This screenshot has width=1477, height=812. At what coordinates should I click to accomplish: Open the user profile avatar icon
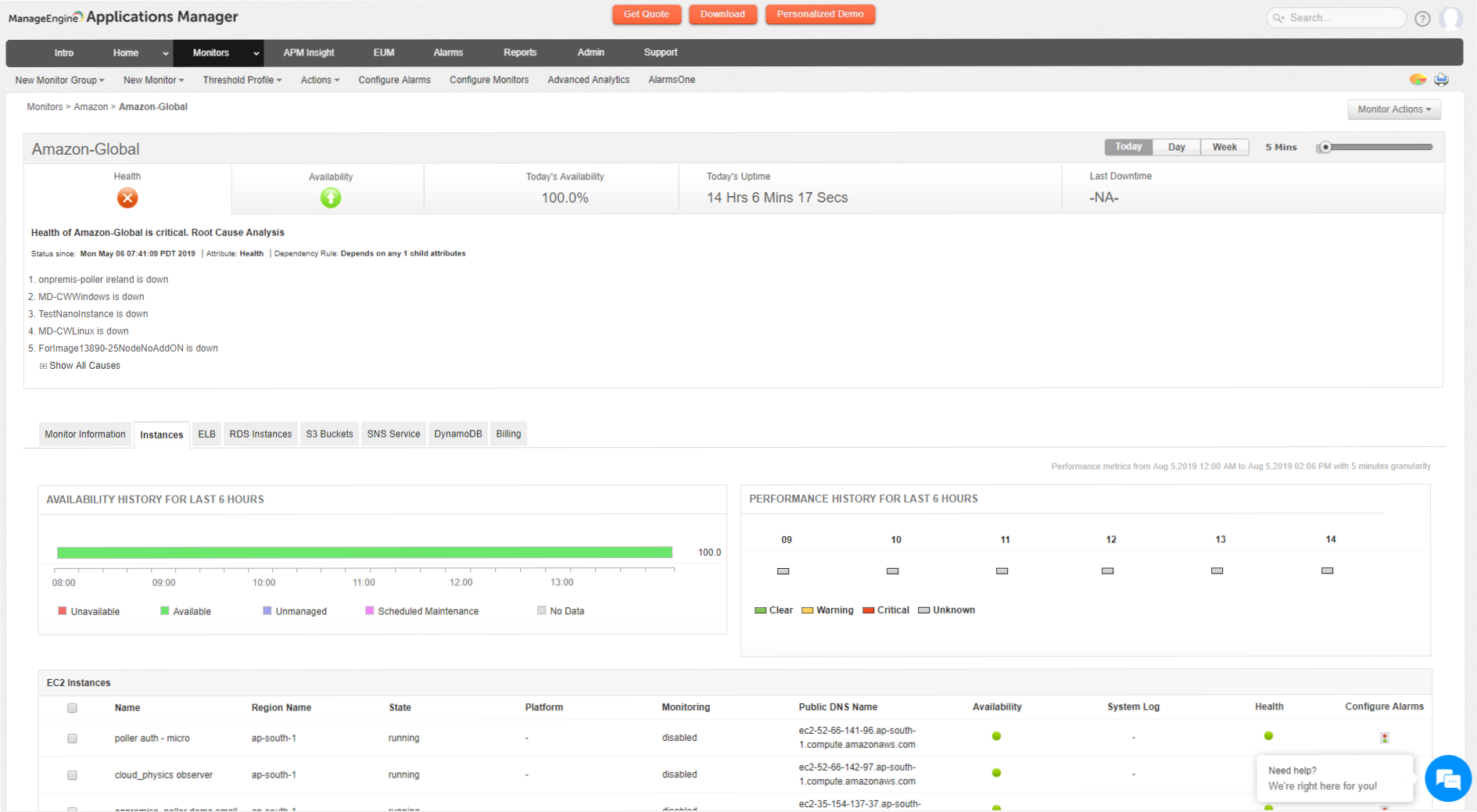coord(1451,18)
